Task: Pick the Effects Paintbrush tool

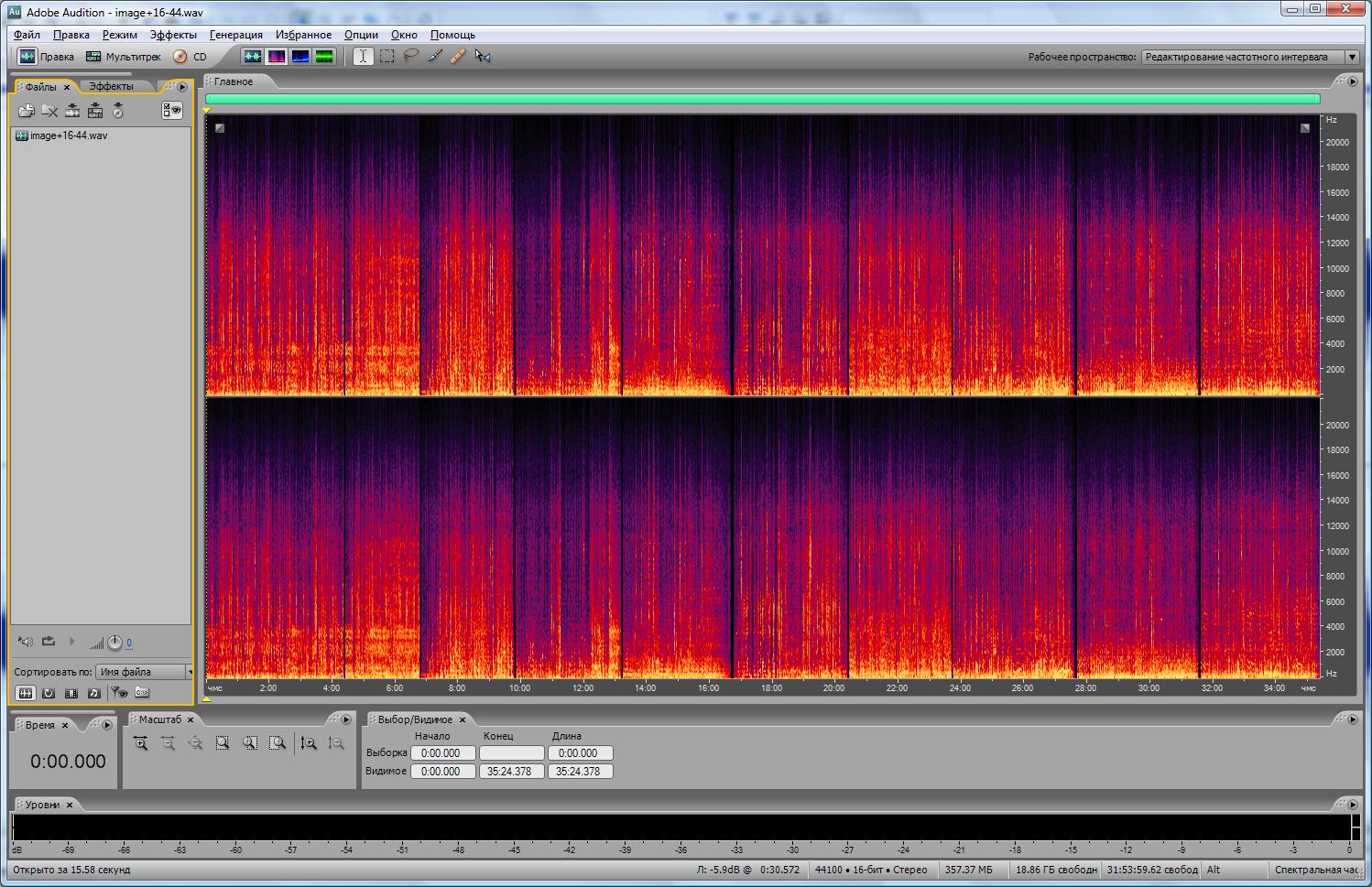Action: [x=435, y=56]
